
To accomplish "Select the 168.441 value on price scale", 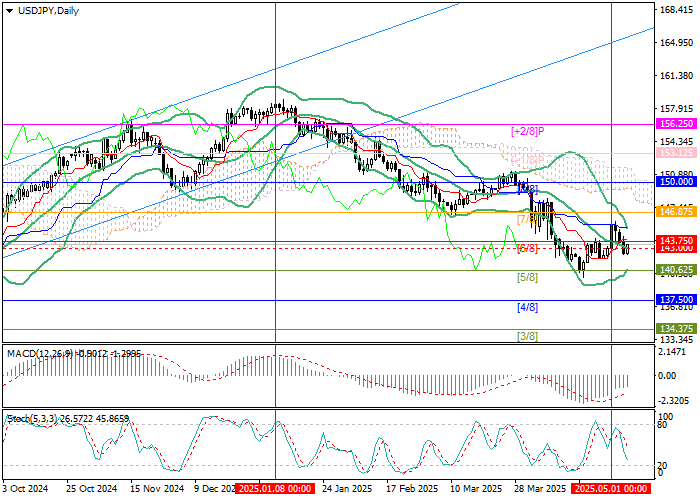I will [x=677, y=10].
